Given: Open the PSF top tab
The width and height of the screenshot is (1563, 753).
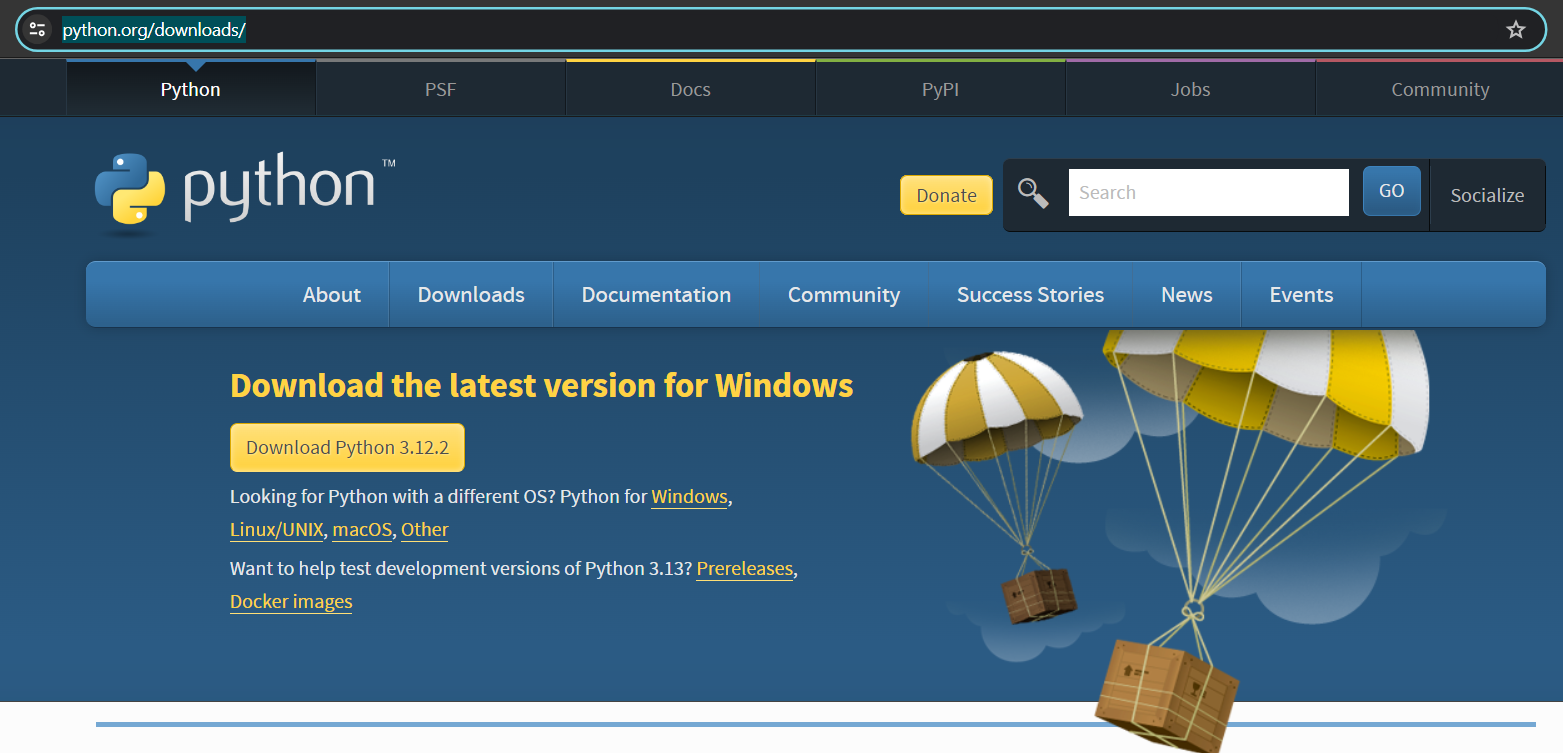Looking at the screenshot, I should 441,89.
